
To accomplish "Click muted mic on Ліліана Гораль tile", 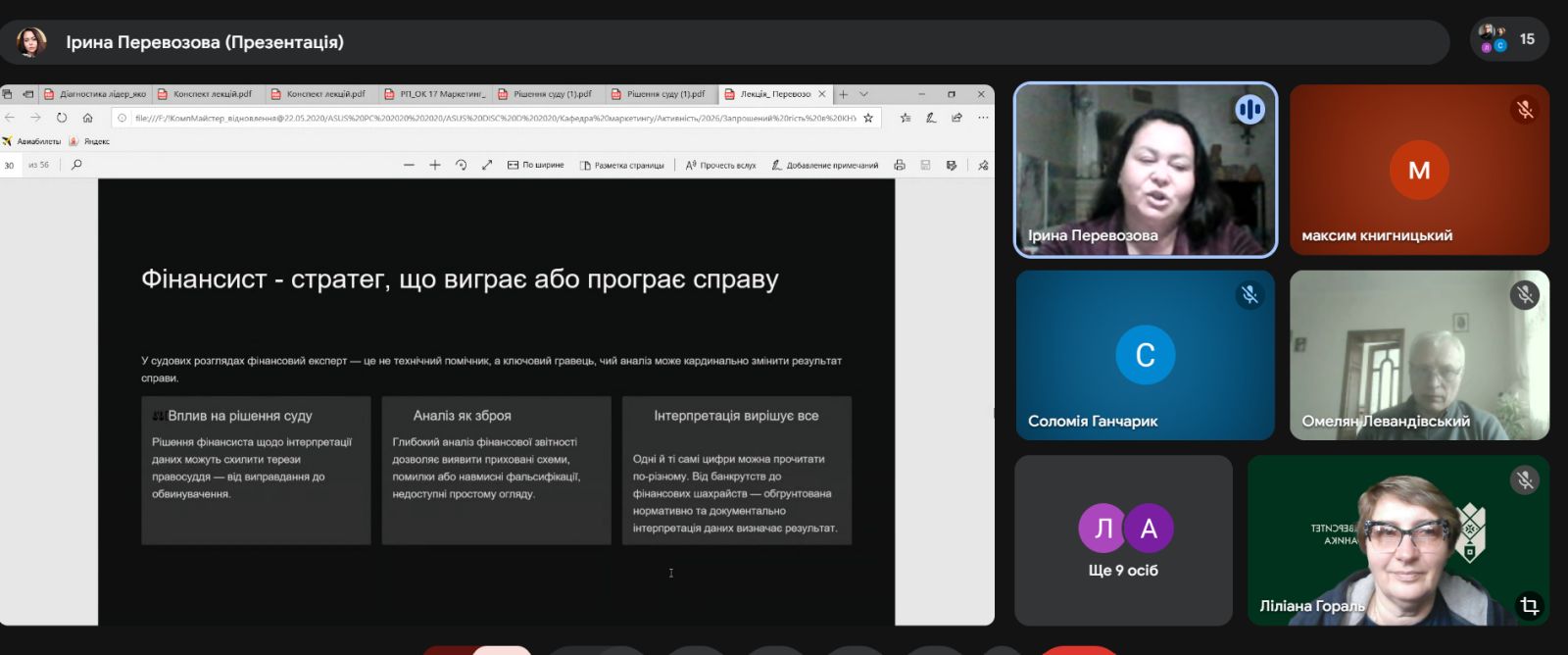I will [x=1525, y=479].
